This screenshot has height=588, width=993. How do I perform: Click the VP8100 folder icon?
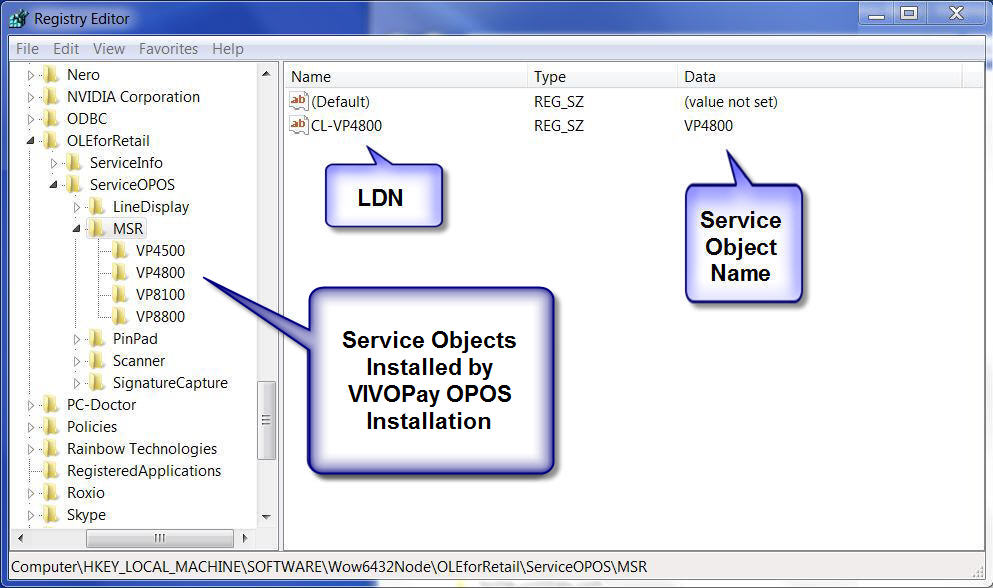(120, 295)
